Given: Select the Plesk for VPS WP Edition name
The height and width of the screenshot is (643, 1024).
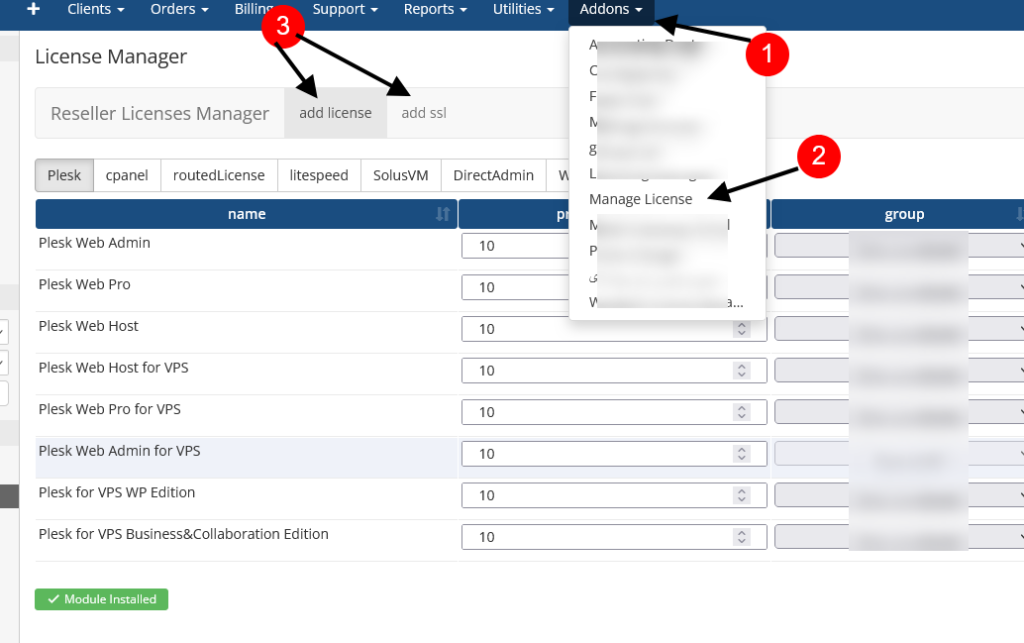Looking at the screenshot, I should (116, 492).
